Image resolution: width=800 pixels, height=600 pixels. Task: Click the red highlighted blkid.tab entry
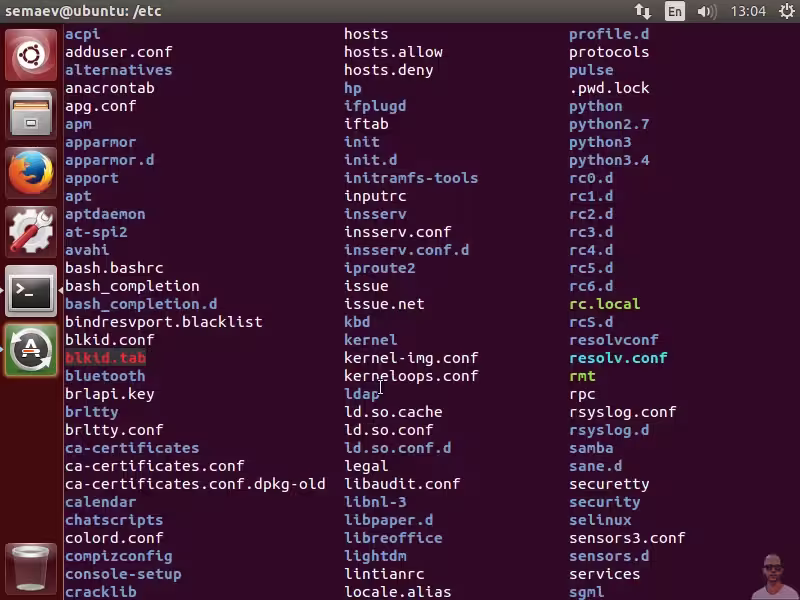click(105, 358)
